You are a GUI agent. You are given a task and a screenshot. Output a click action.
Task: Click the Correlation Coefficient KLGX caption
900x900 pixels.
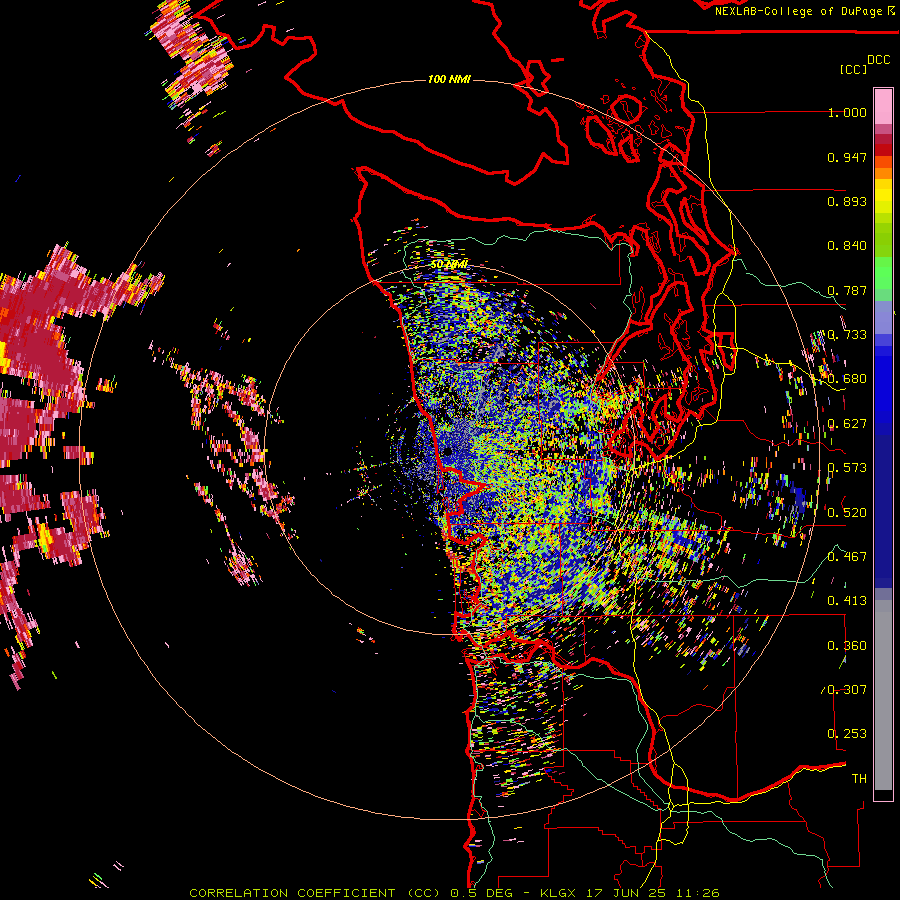(x=454, y=893)
